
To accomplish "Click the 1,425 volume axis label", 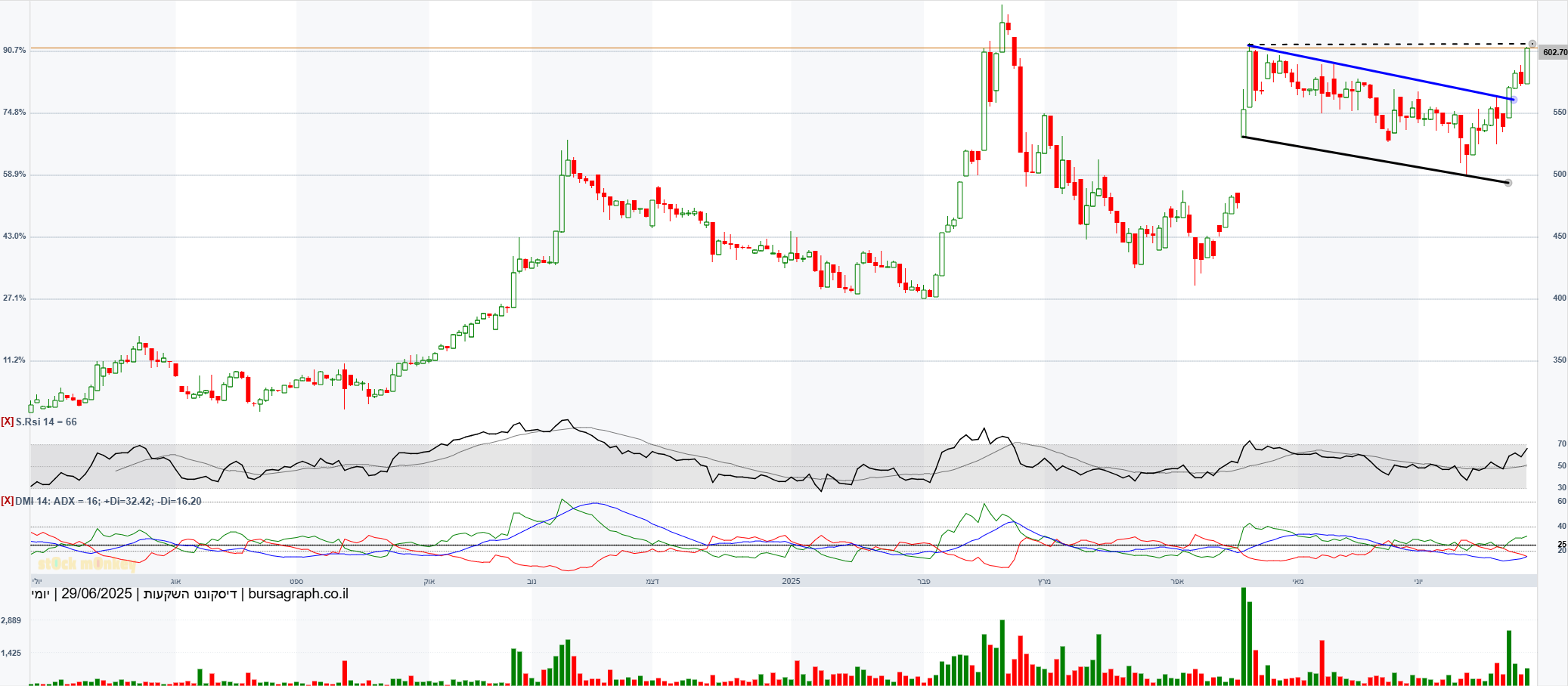I will (11, 653).
